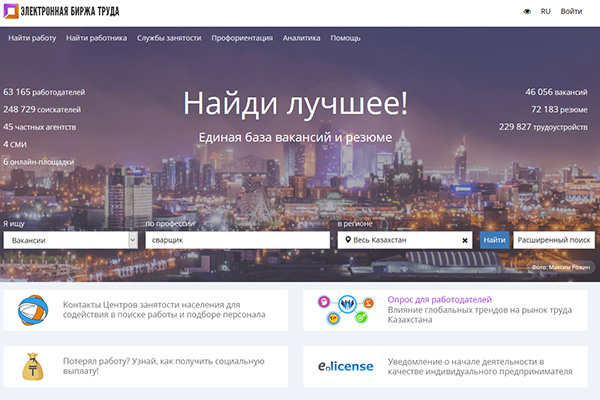This screenshot has width=600, height=400.
Task: Click the employment centers globe icon
Action: tap(33, 310)
